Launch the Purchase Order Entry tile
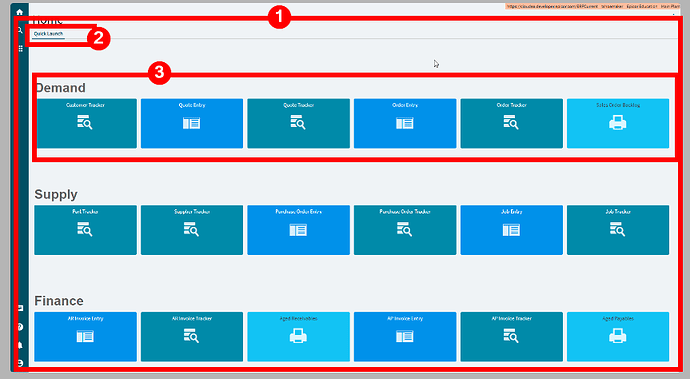This screenshot has width=690, height=379. [x=298, y=230]
